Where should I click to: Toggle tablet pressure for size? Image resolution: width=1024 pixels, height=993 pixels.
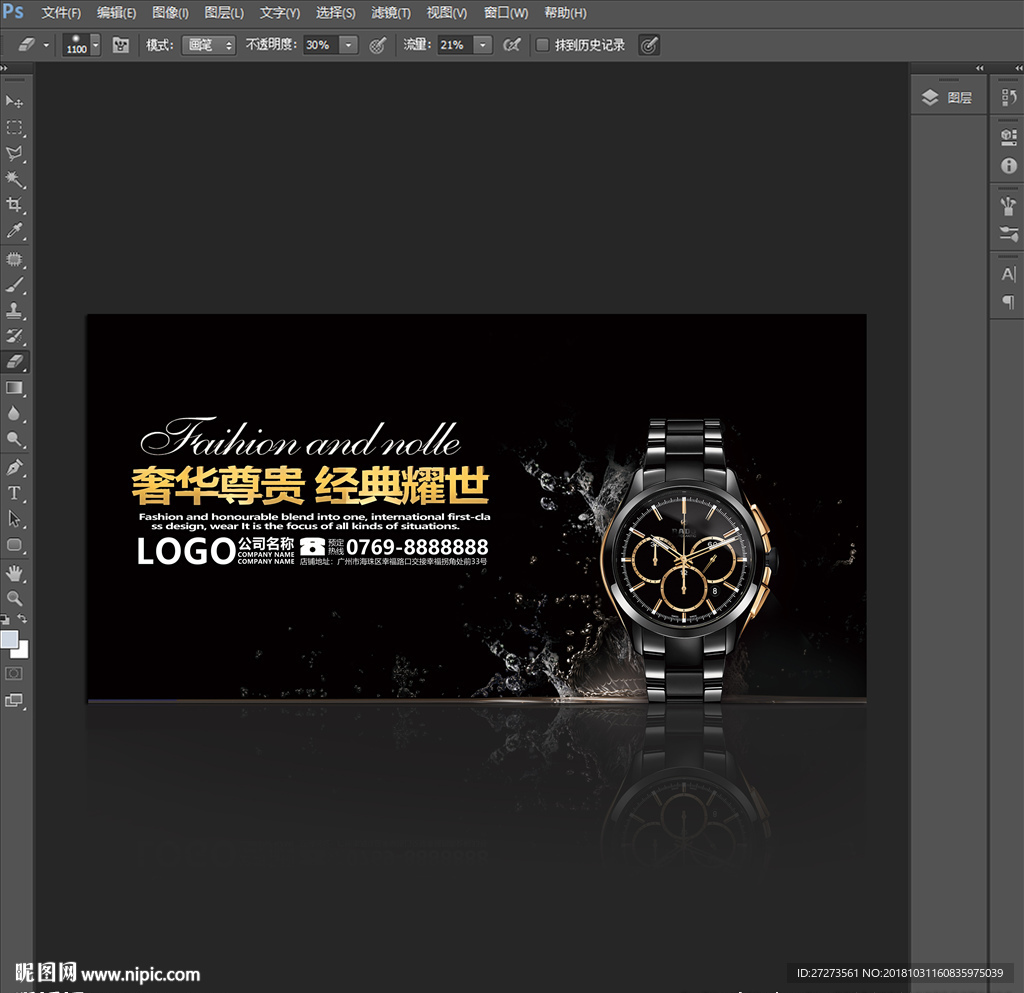[x=648, y=45]
